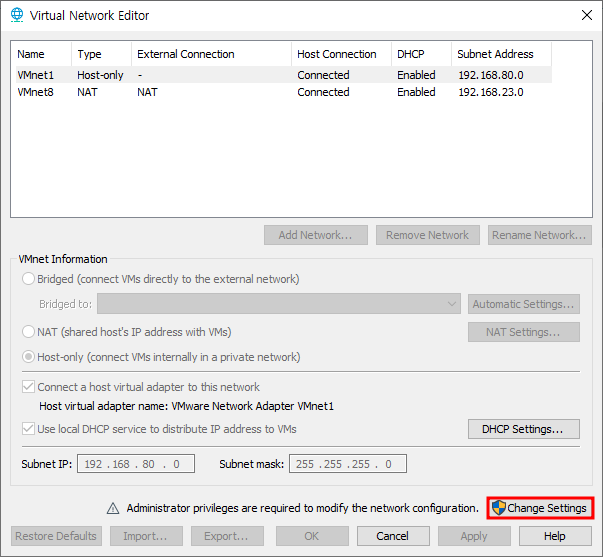Click the Remove Network button
Image resolution: width=603 pixels, height=557 pixels.
[x=428, y=235]
